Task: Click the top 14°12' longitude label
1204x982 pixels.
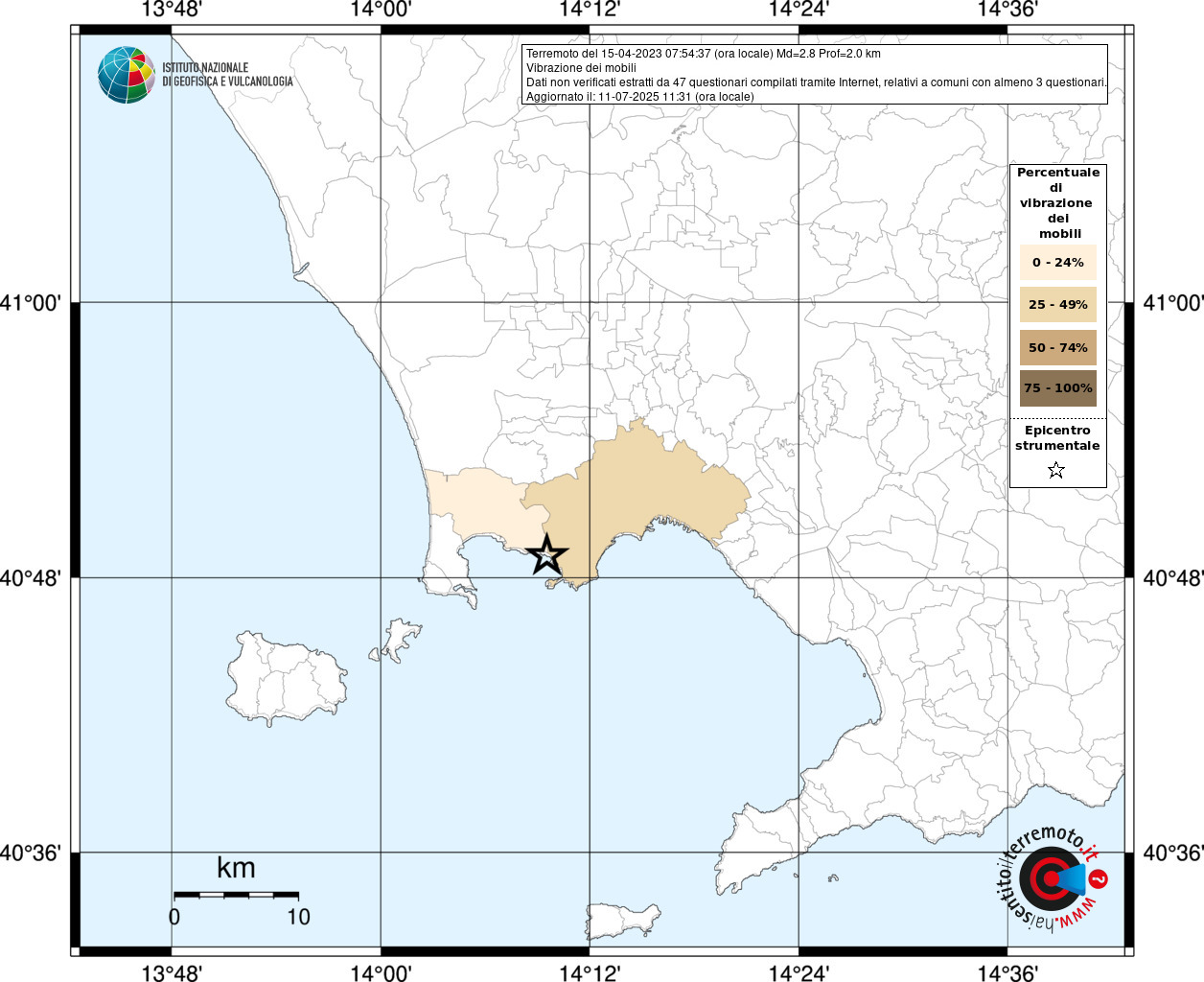Action: (590, 10)
